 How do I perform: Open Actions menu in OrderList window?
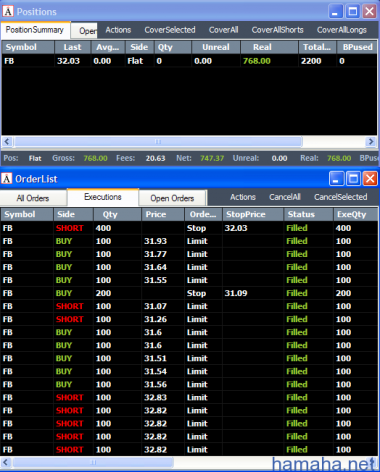click(x=243, y=197)
